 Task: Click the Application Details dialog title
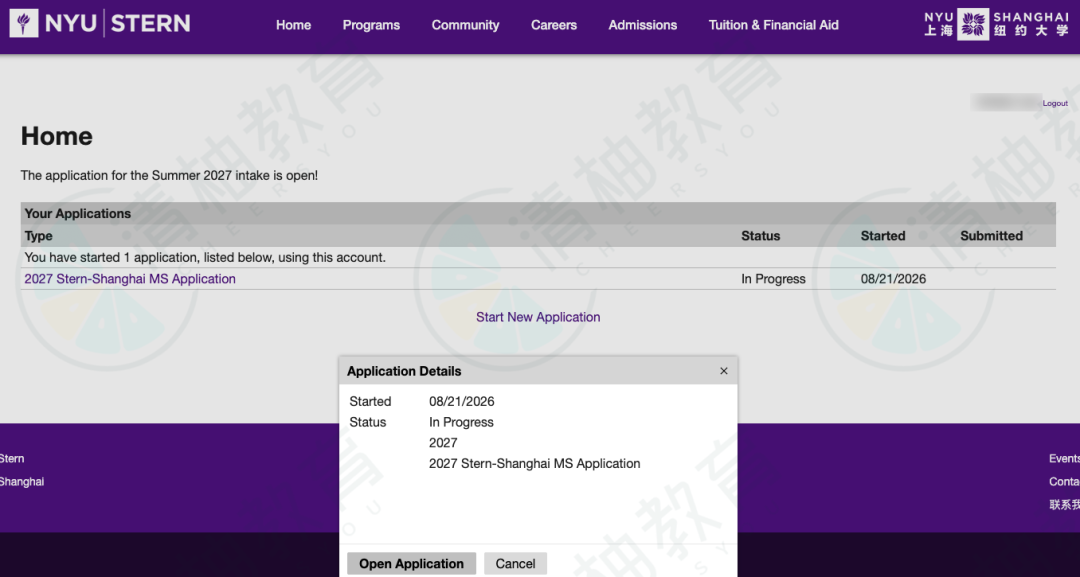click(x=404, y=371)
